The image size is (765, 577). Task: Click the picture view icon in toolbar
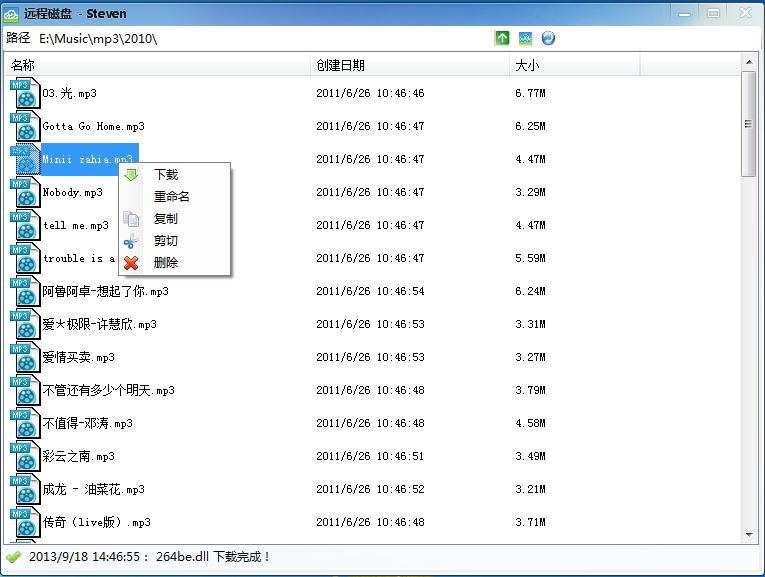(525, 38)
